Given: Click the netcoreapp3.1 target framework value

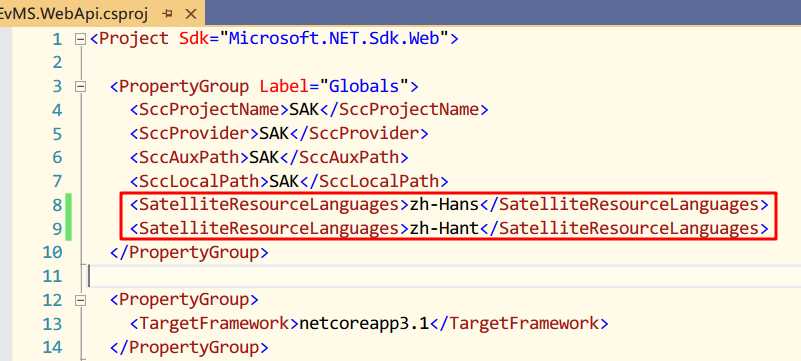Looking at the screenshot, I should (x=364, y=323).
